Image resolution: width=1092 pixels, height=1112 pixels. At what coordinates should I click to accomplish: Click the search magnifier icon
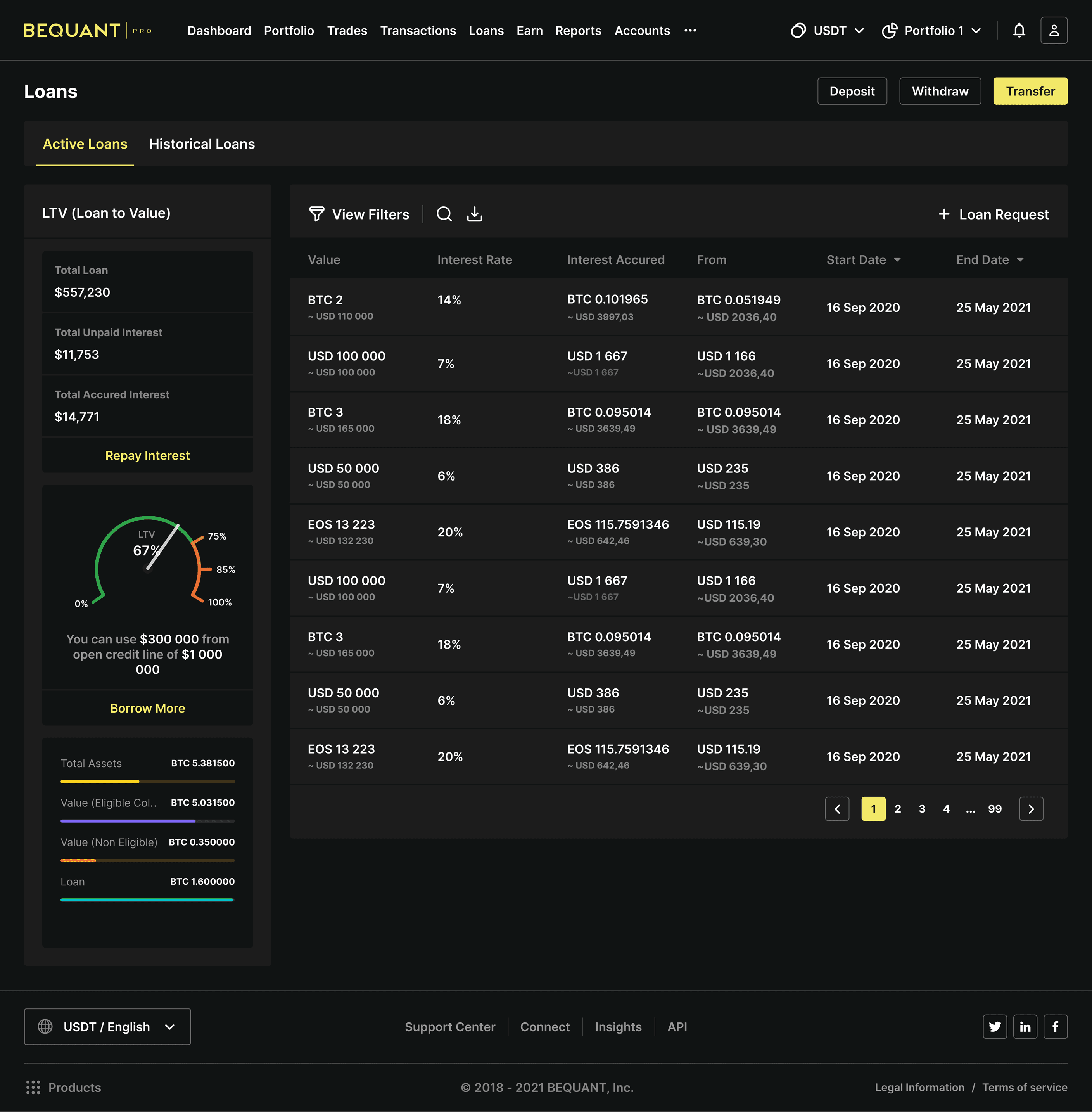(444, 214)
